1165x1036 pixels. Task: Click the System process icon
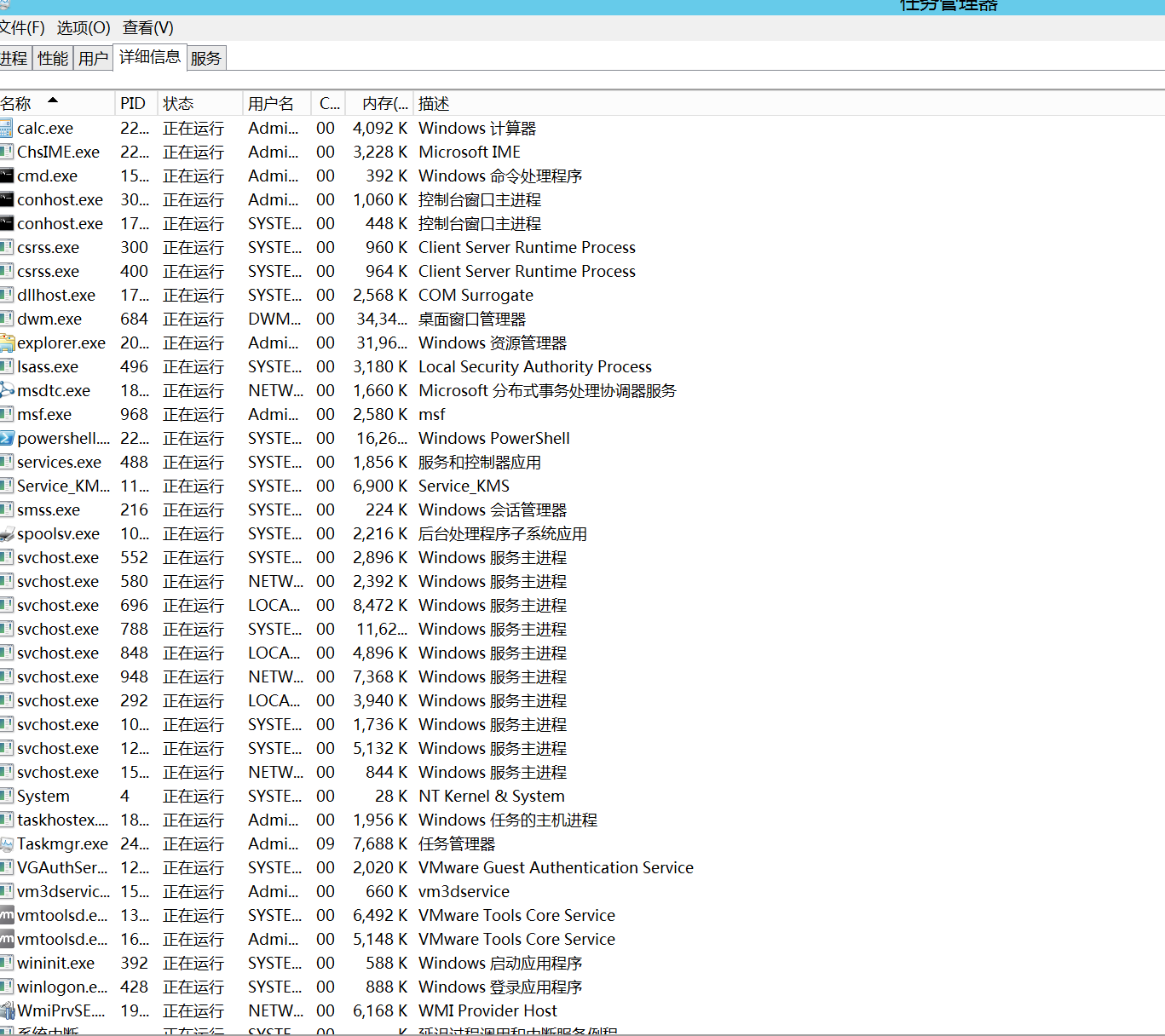7,797
